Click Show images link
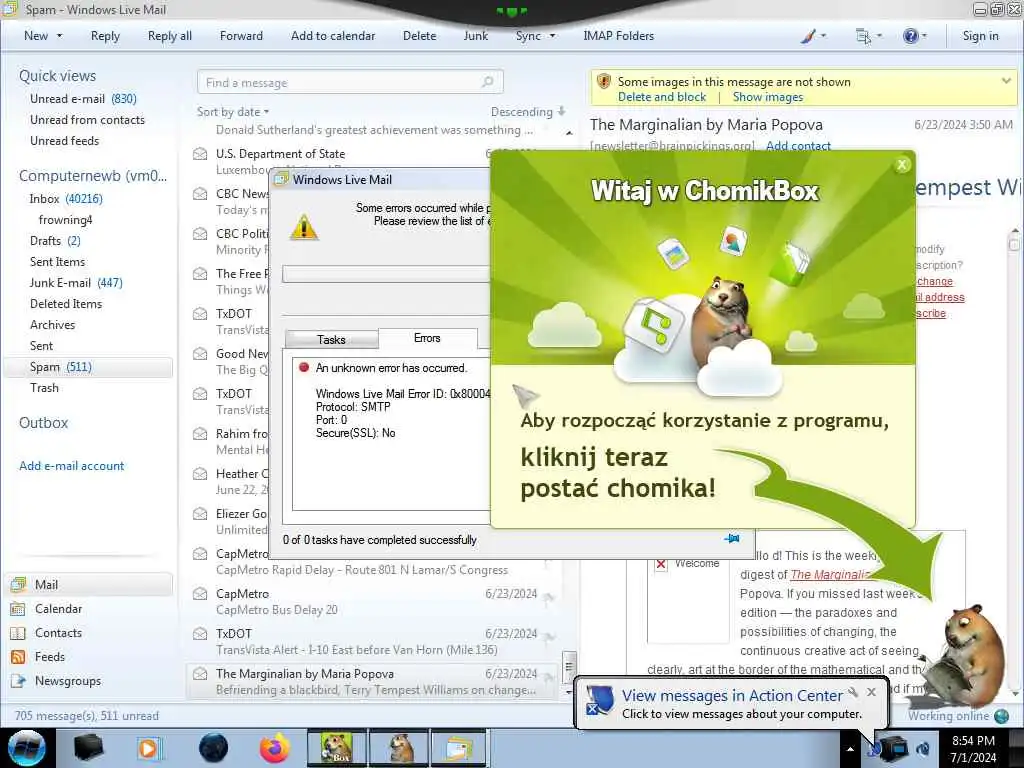The width and height of the screenshot is (1024, 768). coord(767,97)
